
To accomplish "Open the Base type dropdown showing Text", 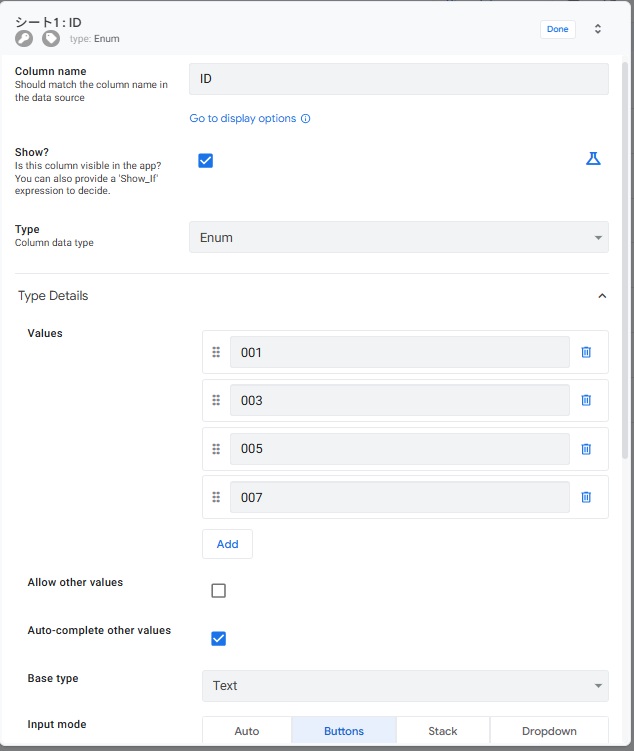I will [404, 686].
